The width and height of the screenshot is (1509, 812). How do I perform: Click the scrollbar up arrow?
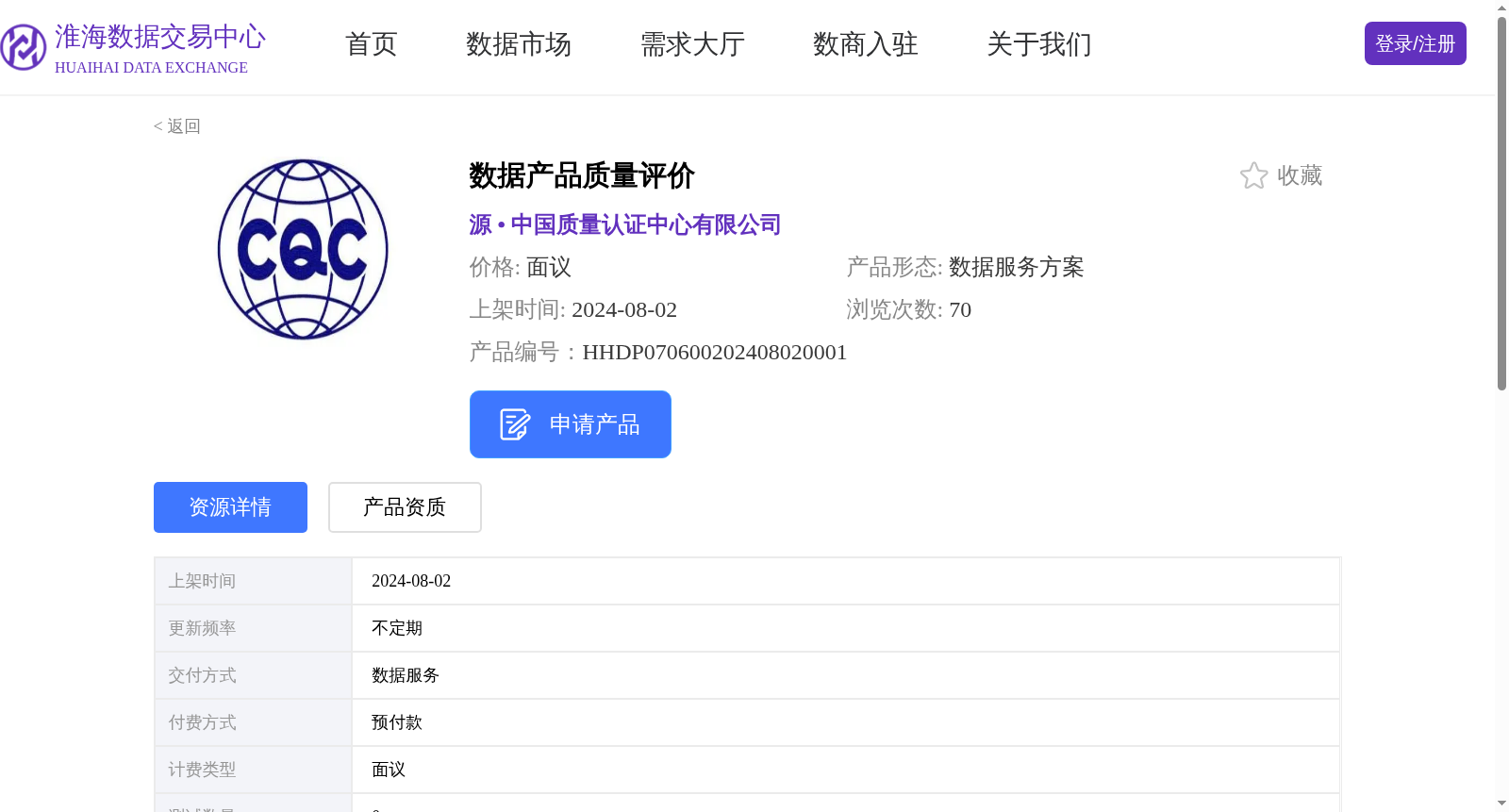coord(1501,8)
